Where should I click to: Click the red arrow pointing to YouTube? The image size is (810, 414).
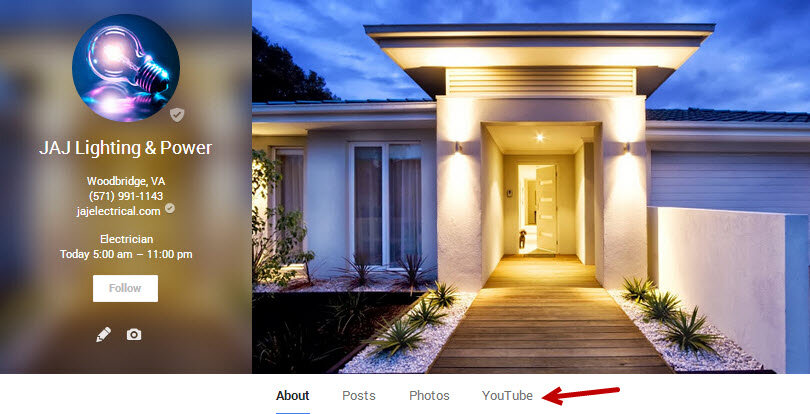coord(581,395)
